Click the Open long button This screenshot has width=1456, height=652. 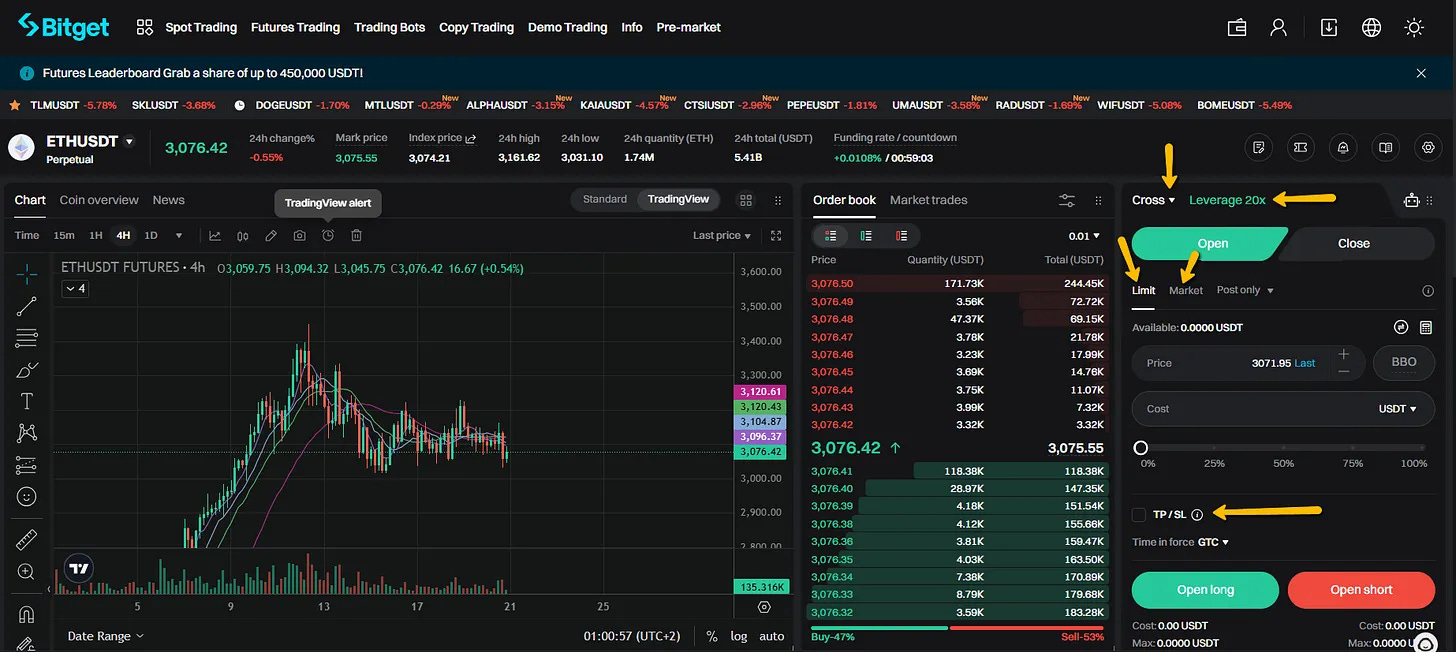point(1204,590)
